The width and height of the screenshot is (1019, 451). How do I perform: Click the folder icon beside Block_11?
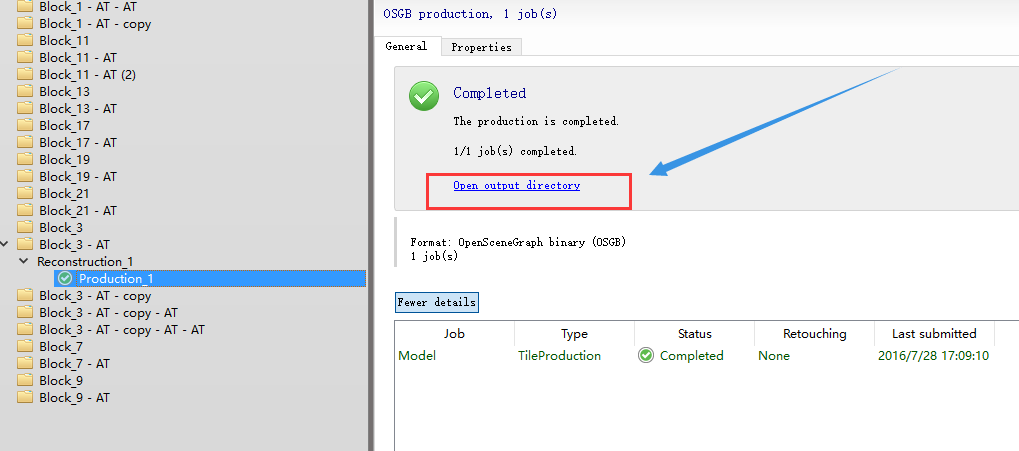25,40
